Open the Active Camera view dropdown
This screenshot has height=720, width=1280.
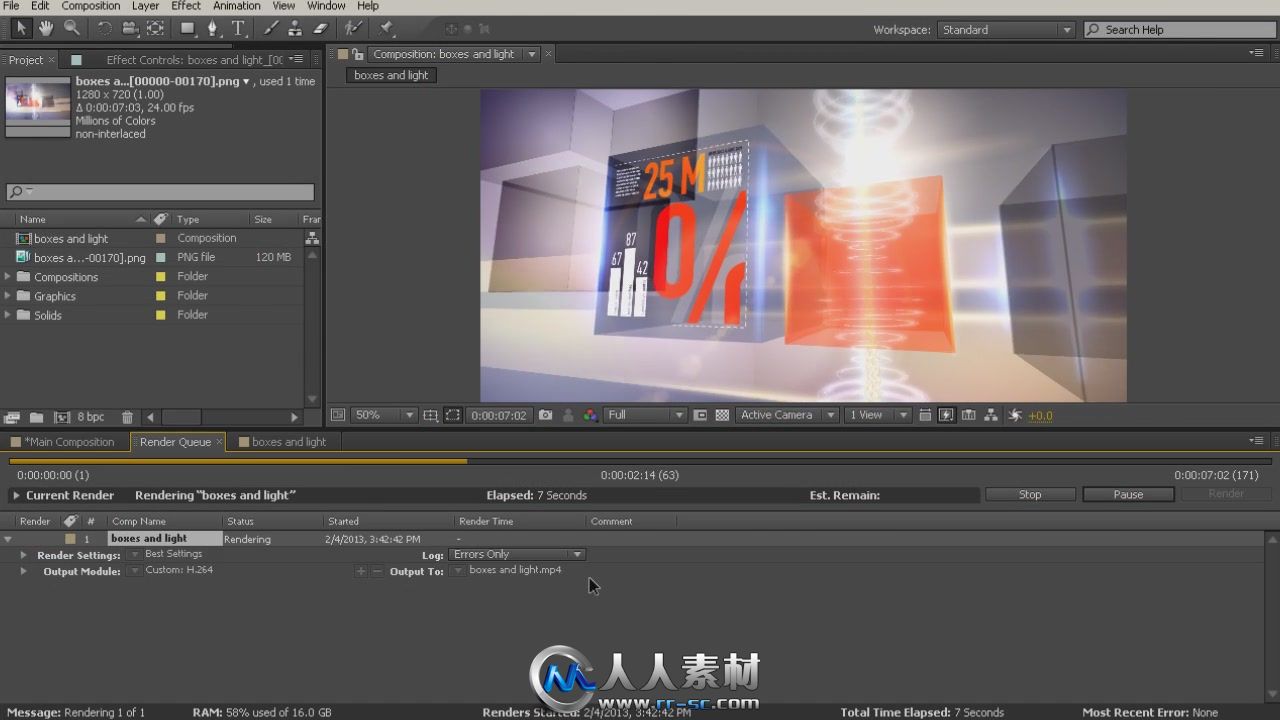[788, 415]
